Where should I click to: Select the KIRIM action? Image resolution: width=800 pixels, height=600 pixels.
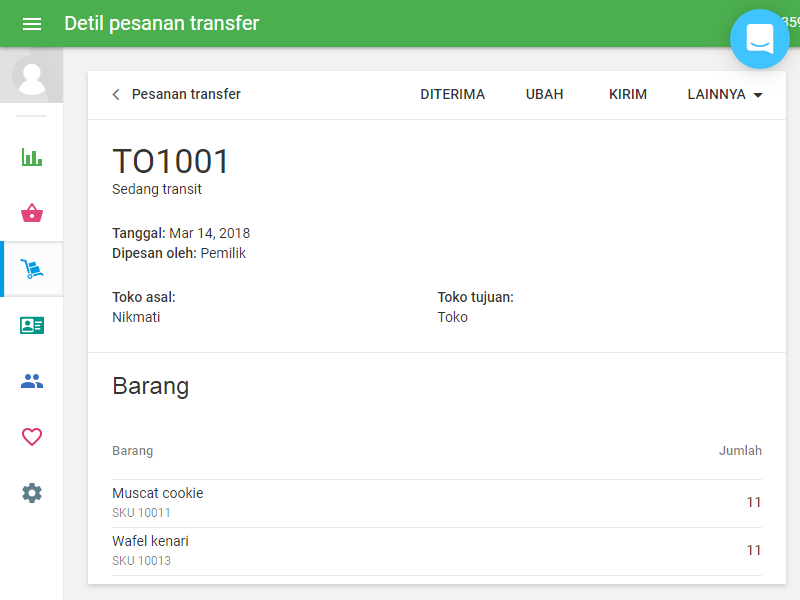pos(627,94)
